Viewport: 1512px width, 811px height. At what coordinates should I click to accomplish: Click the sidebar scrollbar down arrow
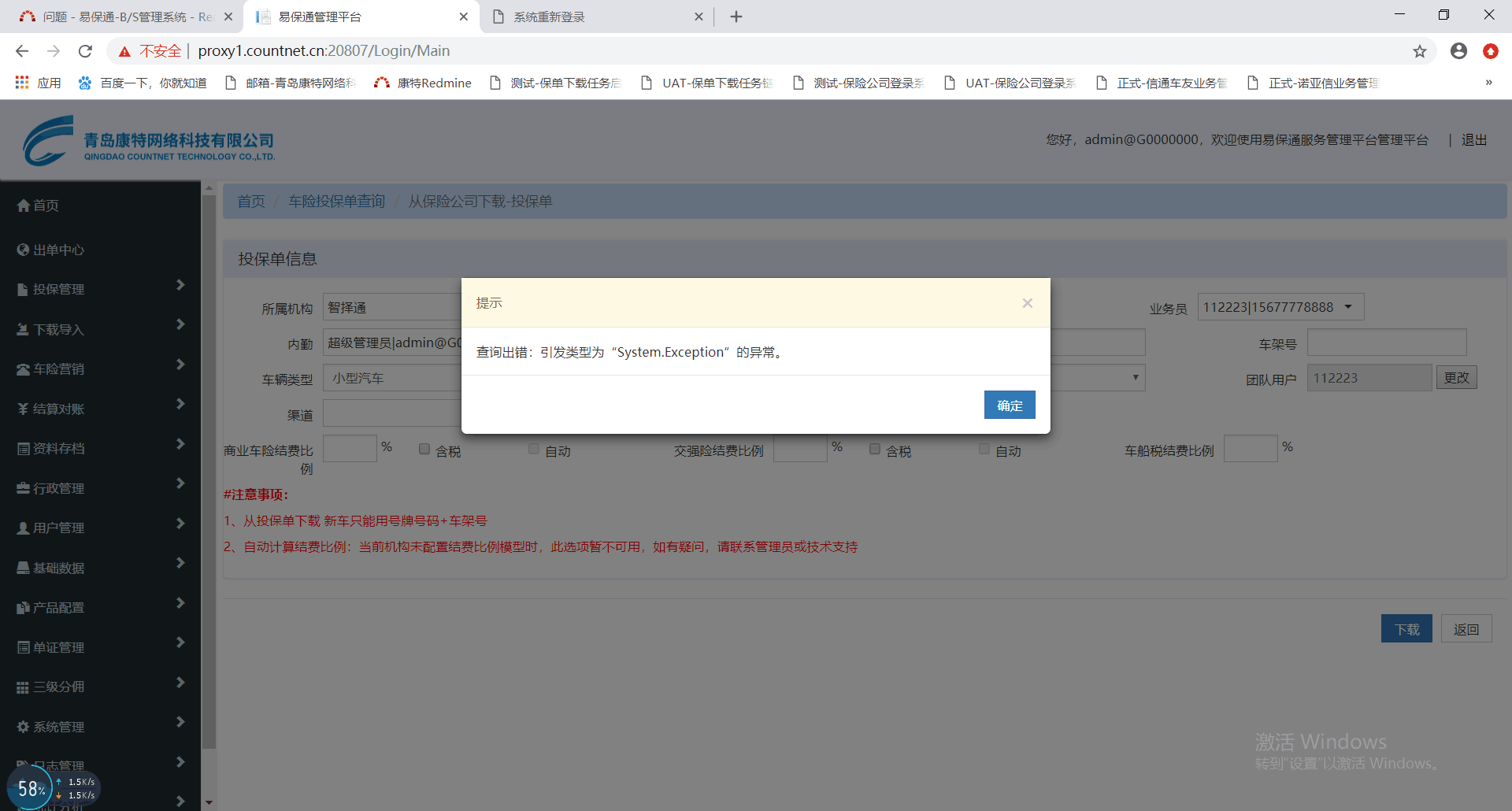click(x=209, y=802)
